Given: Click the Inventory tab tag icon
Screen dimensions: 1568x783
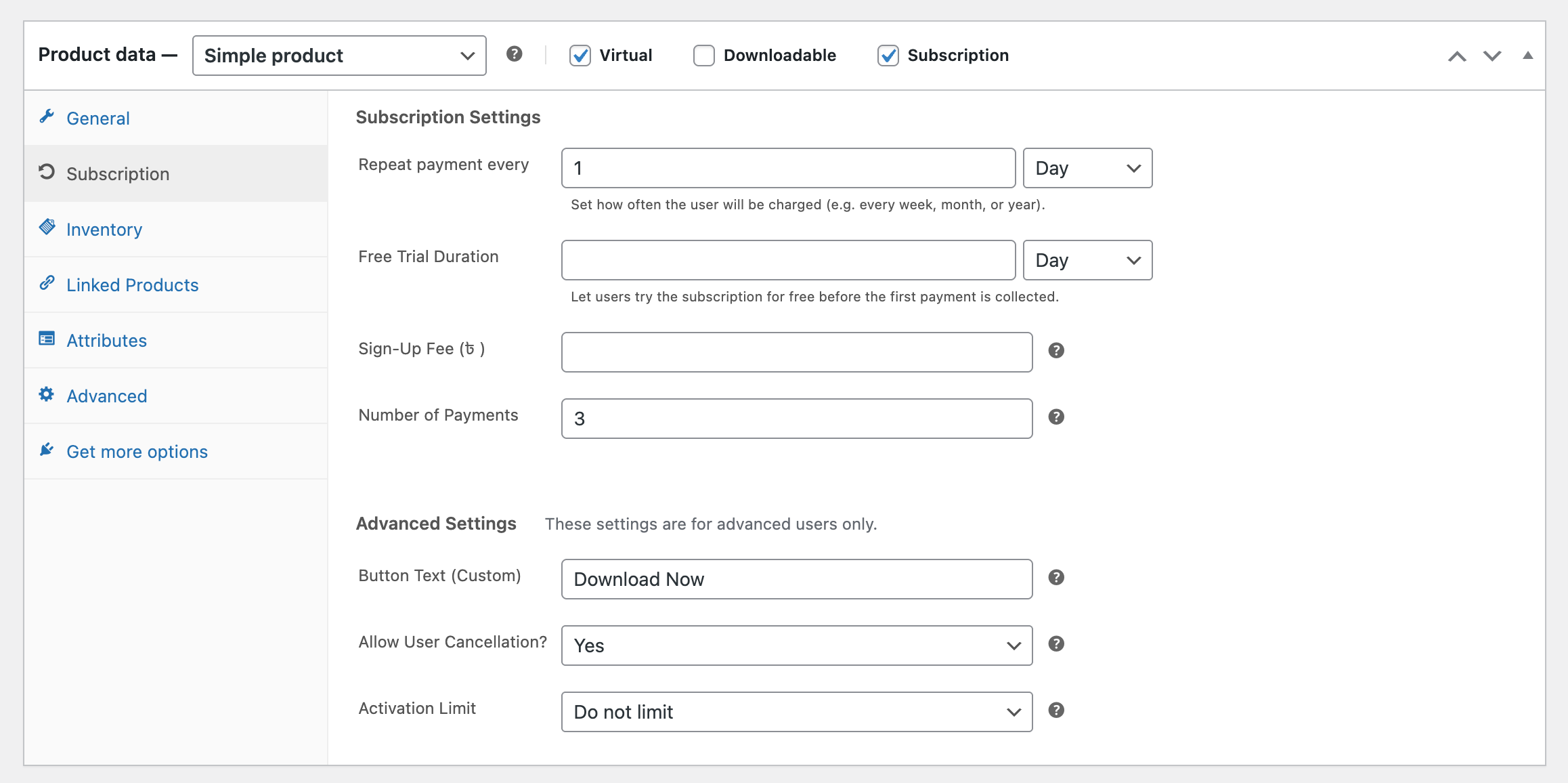Looking at the screenshot, I should tap(47, 227).
